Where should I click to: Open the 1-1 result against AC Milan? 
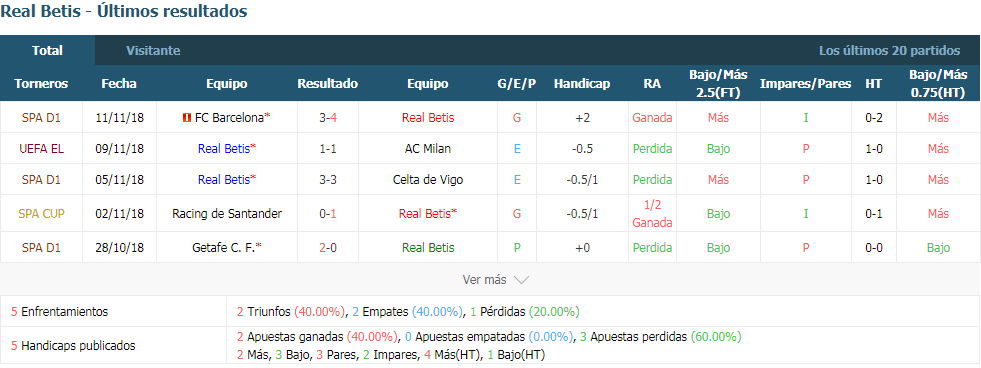(x=328, y=148)
